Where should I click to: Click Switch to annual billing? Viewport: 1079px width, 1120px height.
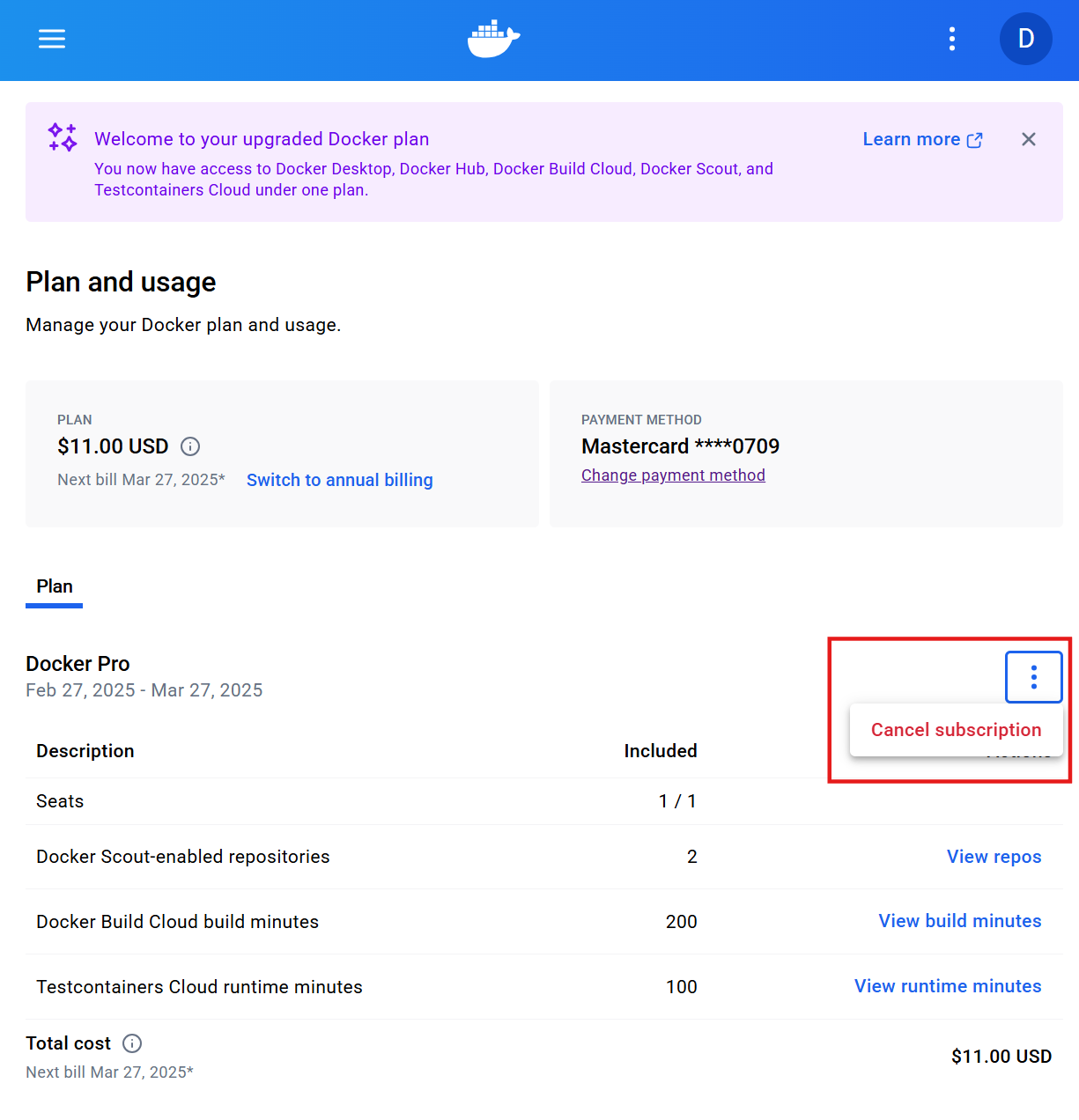pos(339,480)
